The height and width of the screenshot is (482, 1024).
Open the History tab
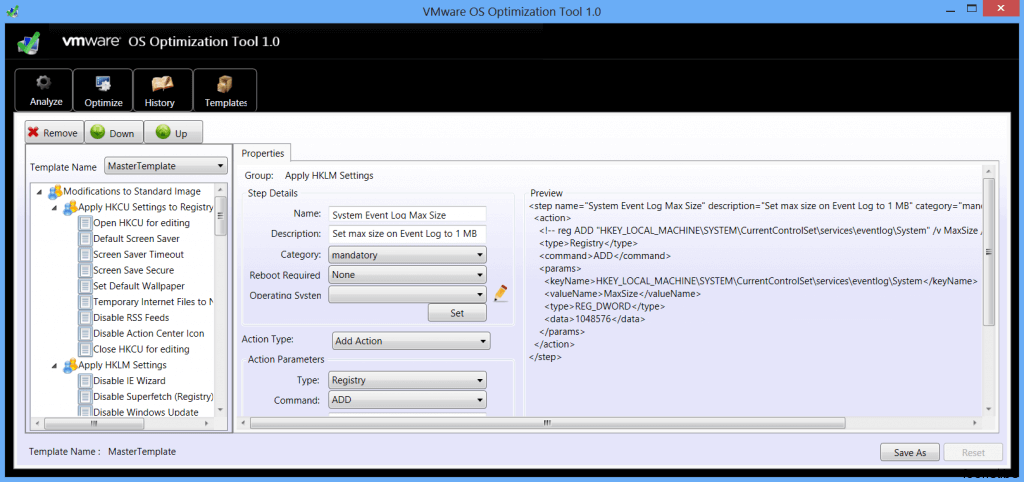point(163,90)
